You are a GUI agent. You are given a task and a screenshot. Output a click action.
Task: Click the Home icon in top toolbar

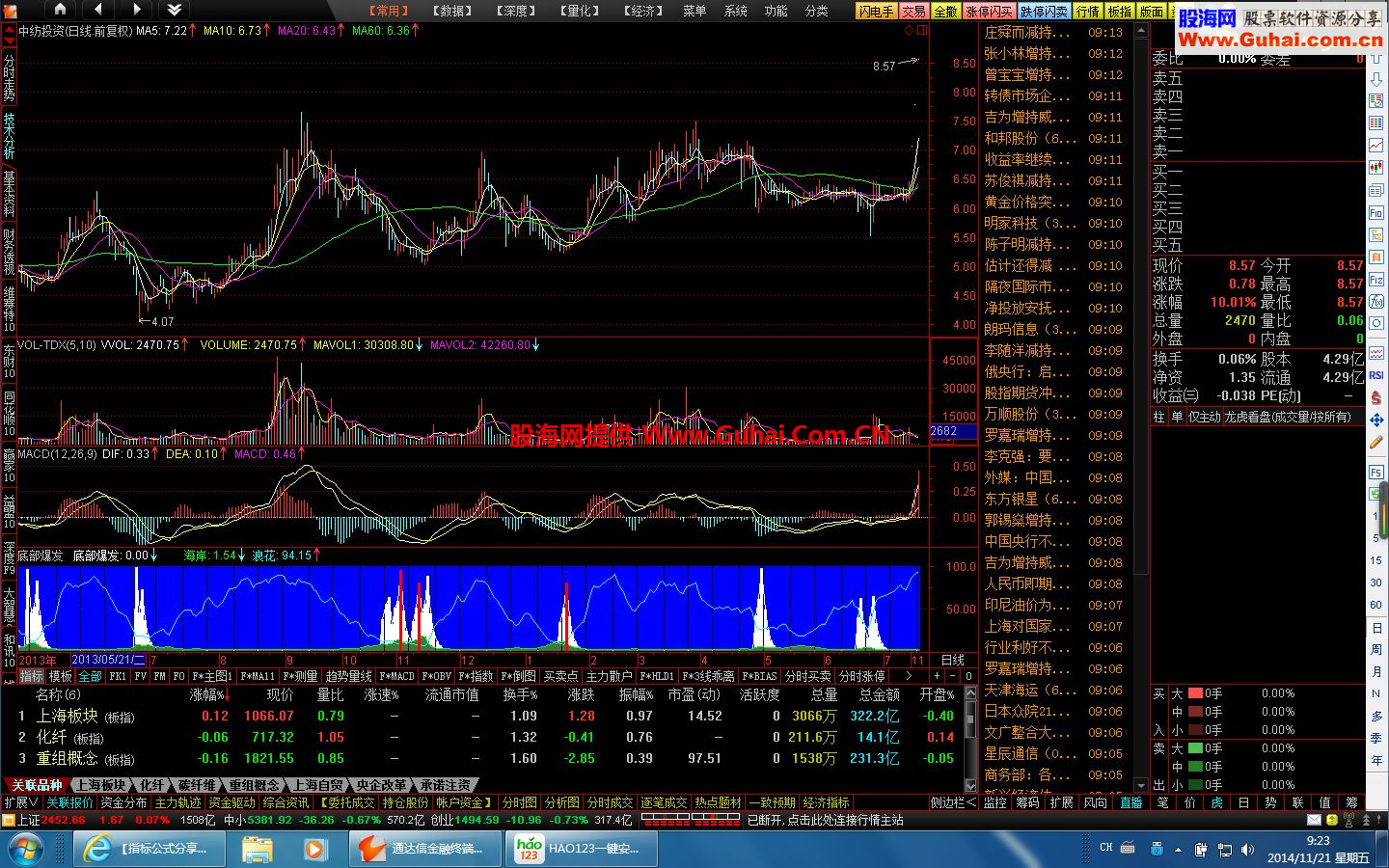click(x=60, y=10)
